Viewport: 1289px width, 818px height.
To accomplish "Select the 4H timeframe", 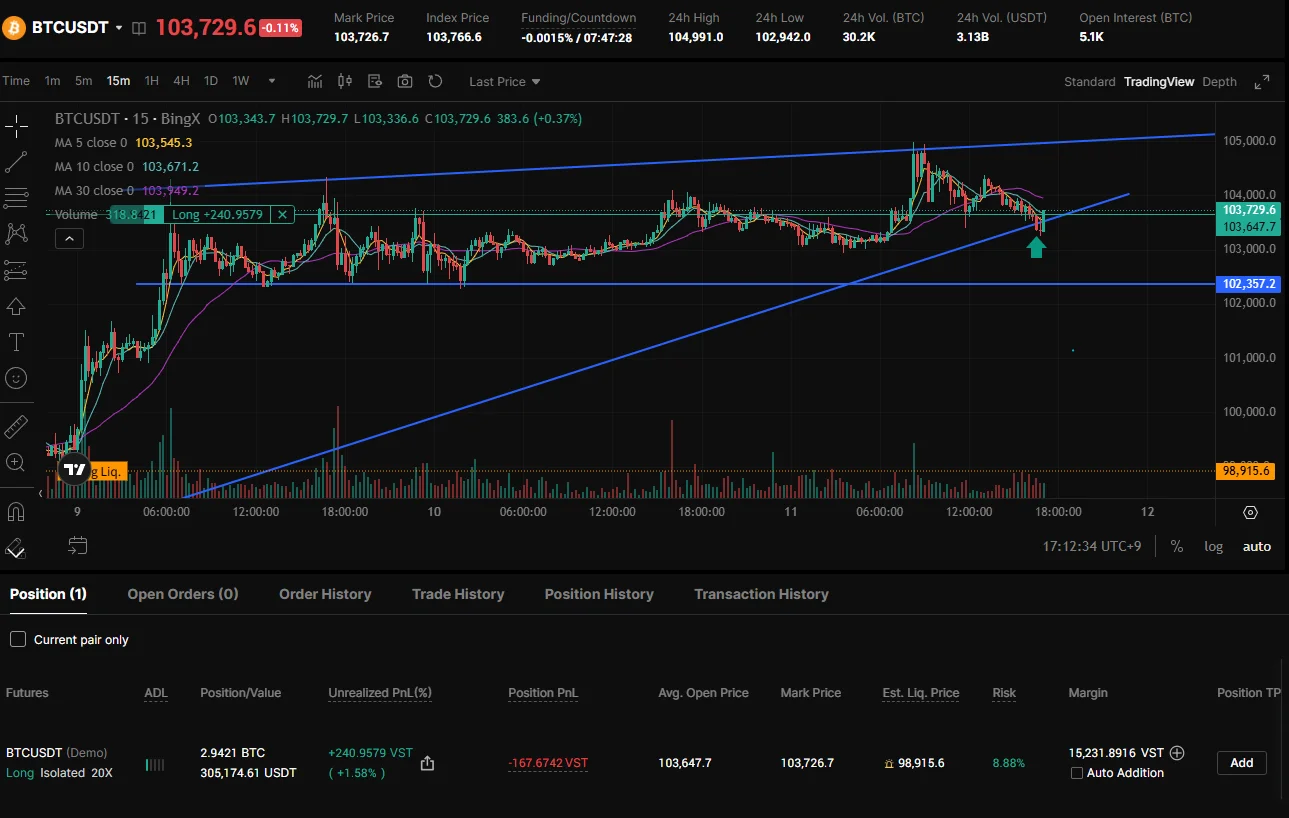I will pyautogui.click(x=181, y=81).
